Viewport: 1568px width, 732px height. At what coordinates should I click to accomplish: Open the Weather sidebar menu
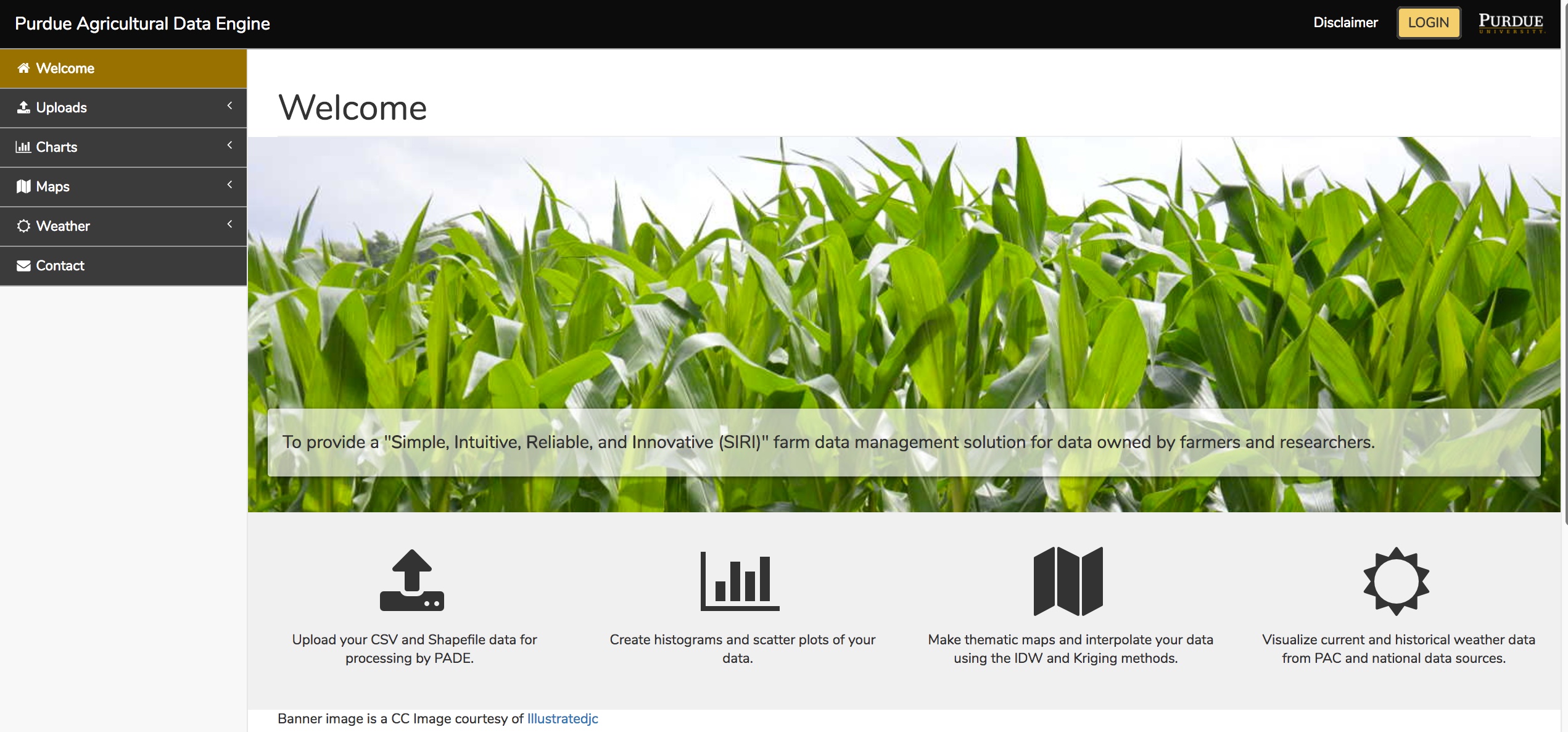pos(123,227)
